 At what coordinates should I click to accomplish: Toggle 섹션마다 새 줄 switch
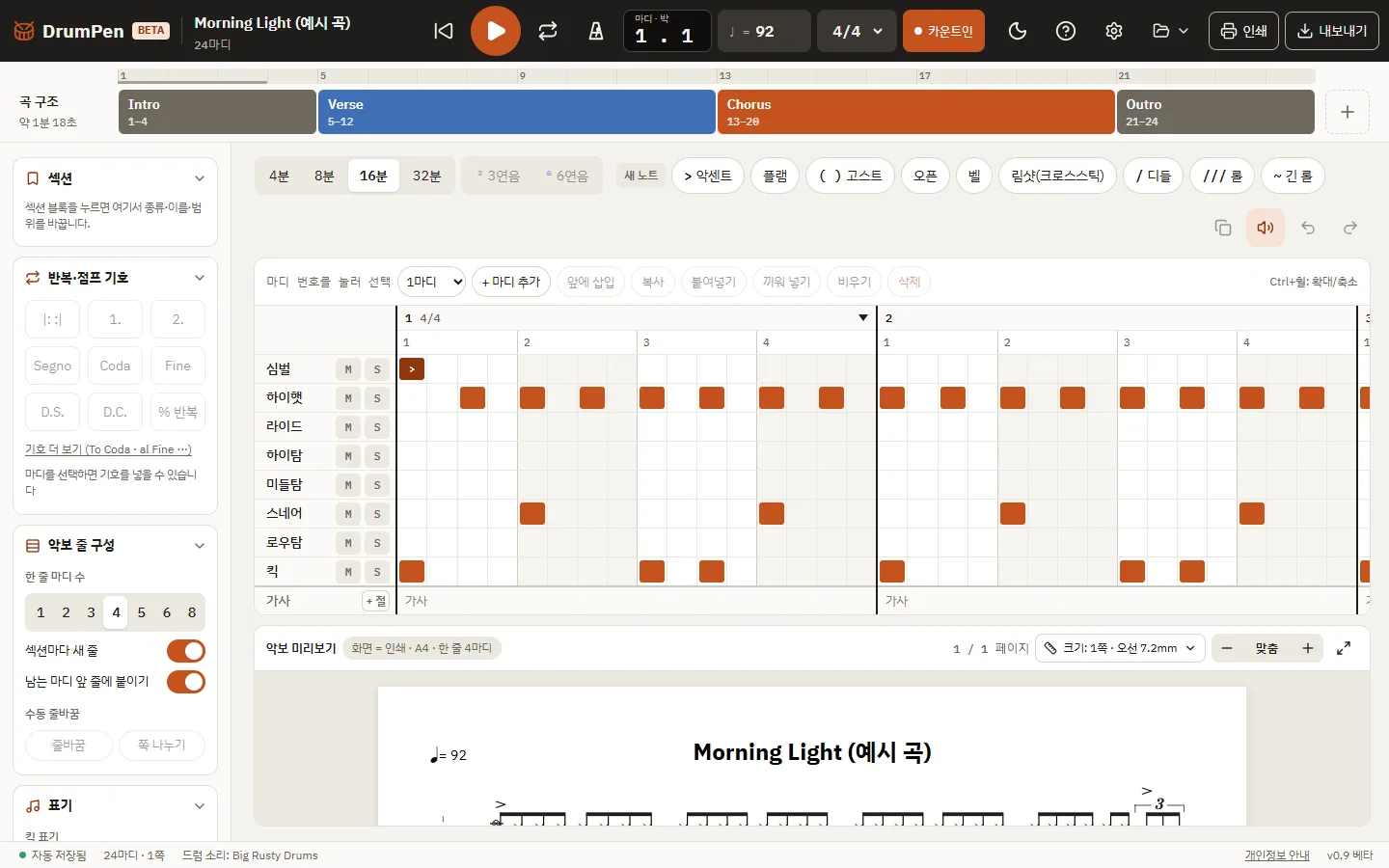pos(186,651)
